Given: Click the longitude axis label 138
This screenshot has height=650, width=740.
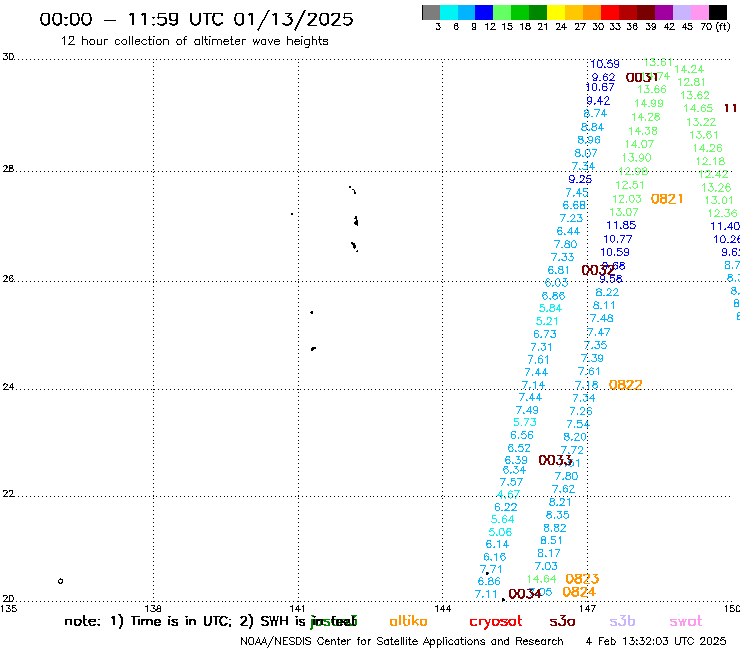Looking at the screenshot, I should [x=153, y=608].
